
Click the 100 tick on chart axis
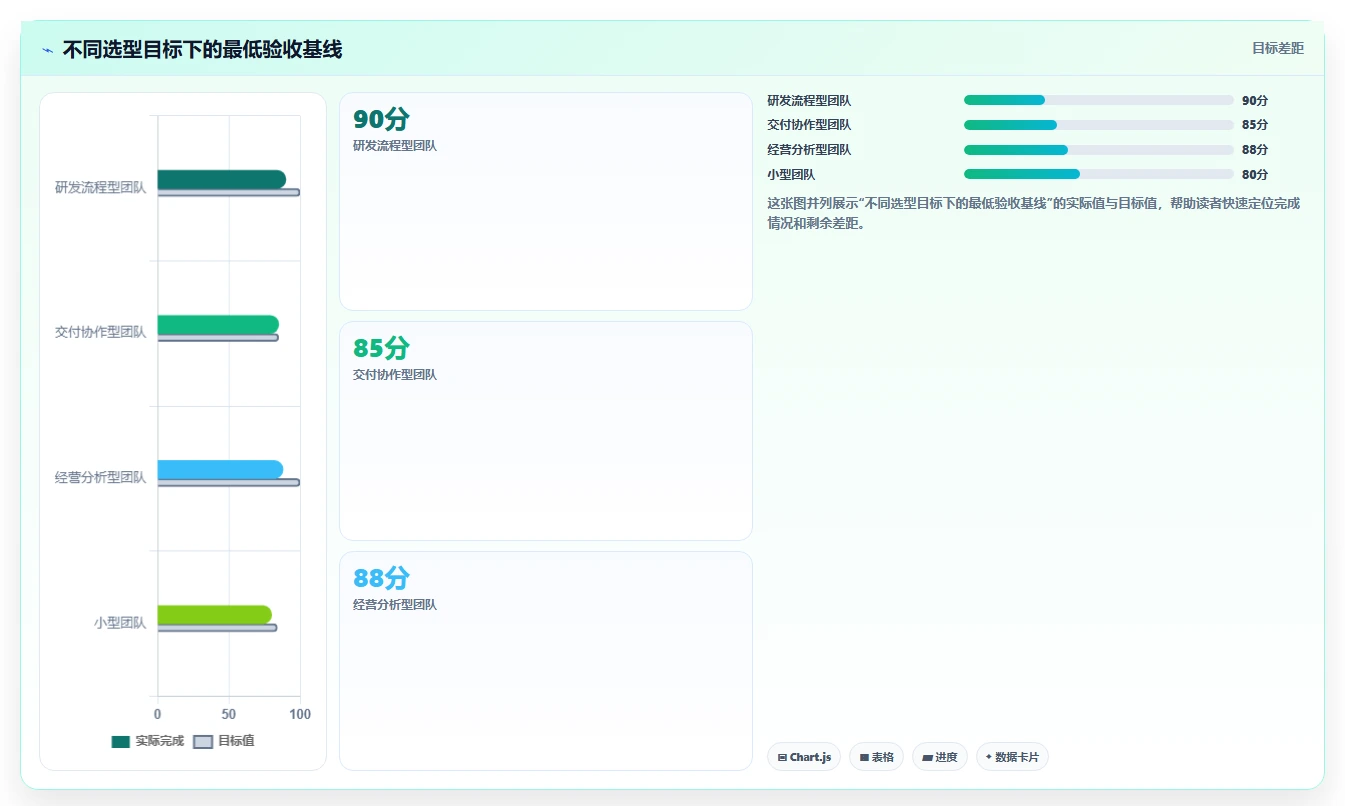tap(300, 714)
